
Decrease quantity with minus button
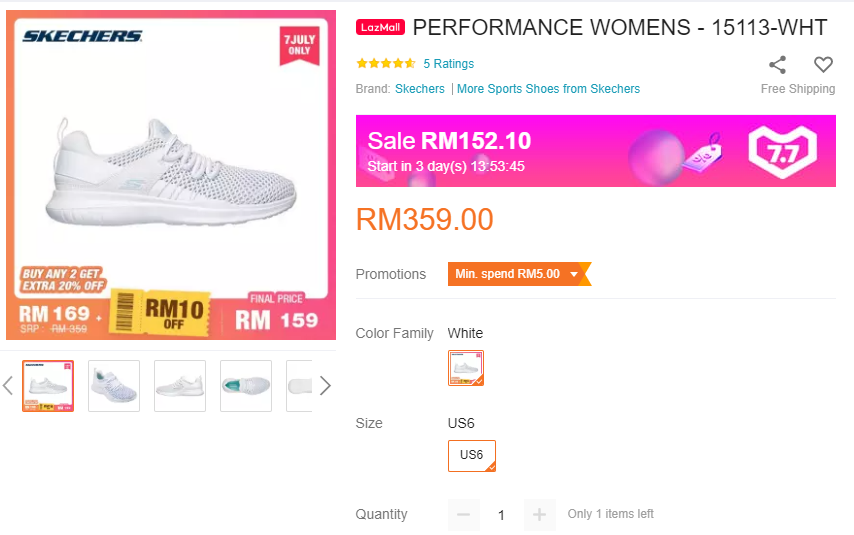click(x=464, y=515)
